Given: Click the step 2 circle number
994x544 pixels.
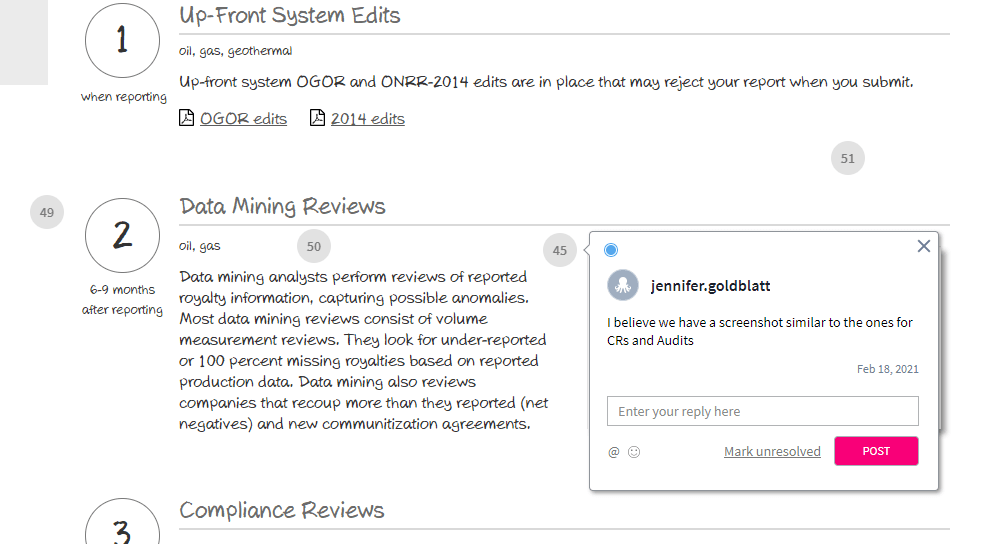Looking at the screenshot, I should click(122, 236).
